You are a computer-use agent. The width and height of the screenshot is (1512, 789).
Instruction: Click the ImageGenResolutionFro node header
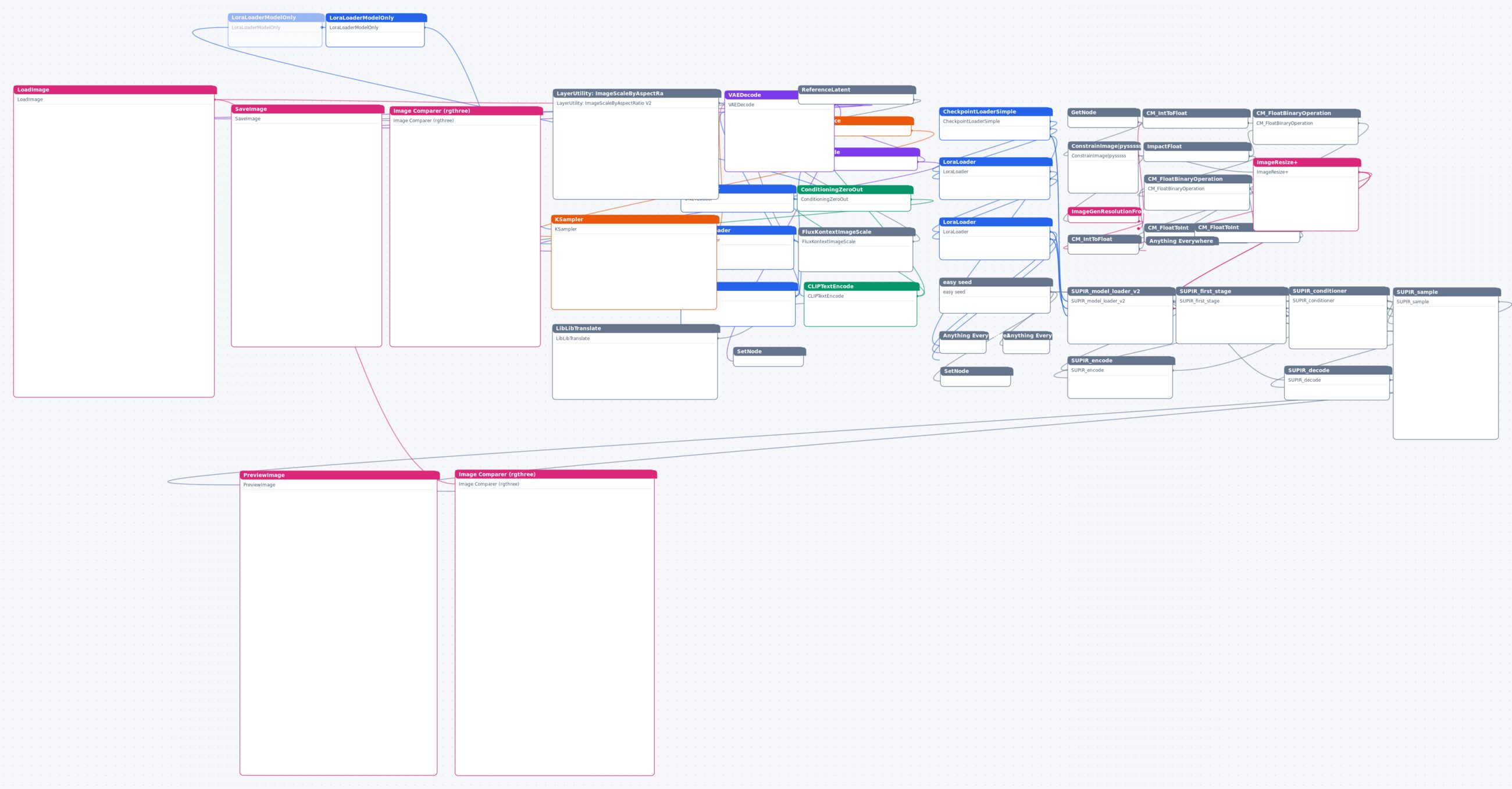click(1104, 211)
